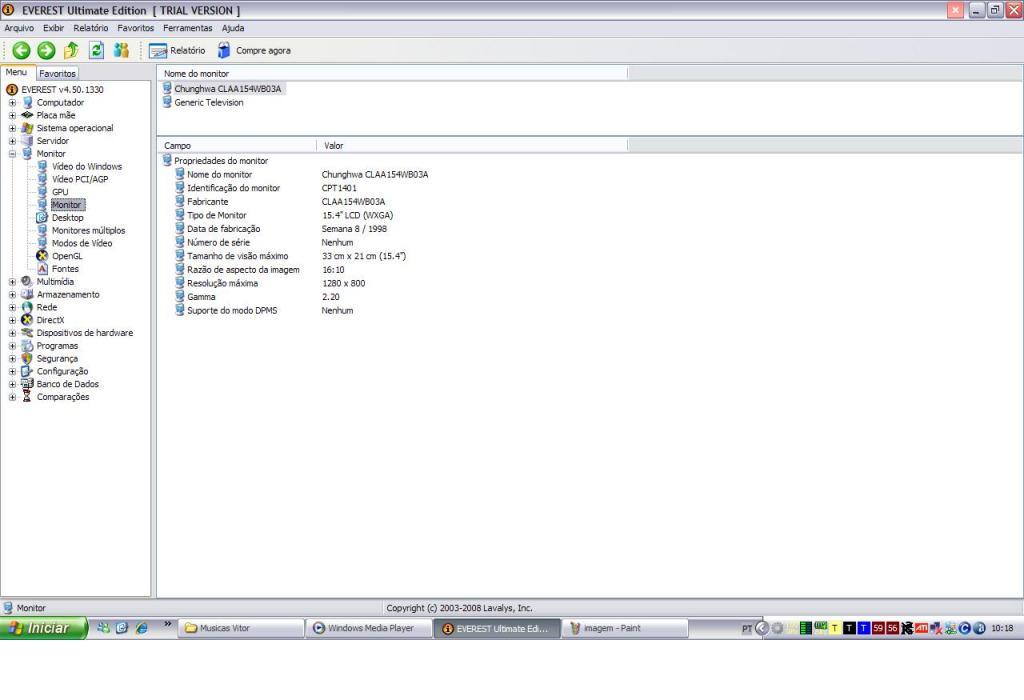Image resolution: width=1024 pixels, height=700 pixels.
Task: Select Modos de Vídeo in the tree
Action: (x=82, y=243)
